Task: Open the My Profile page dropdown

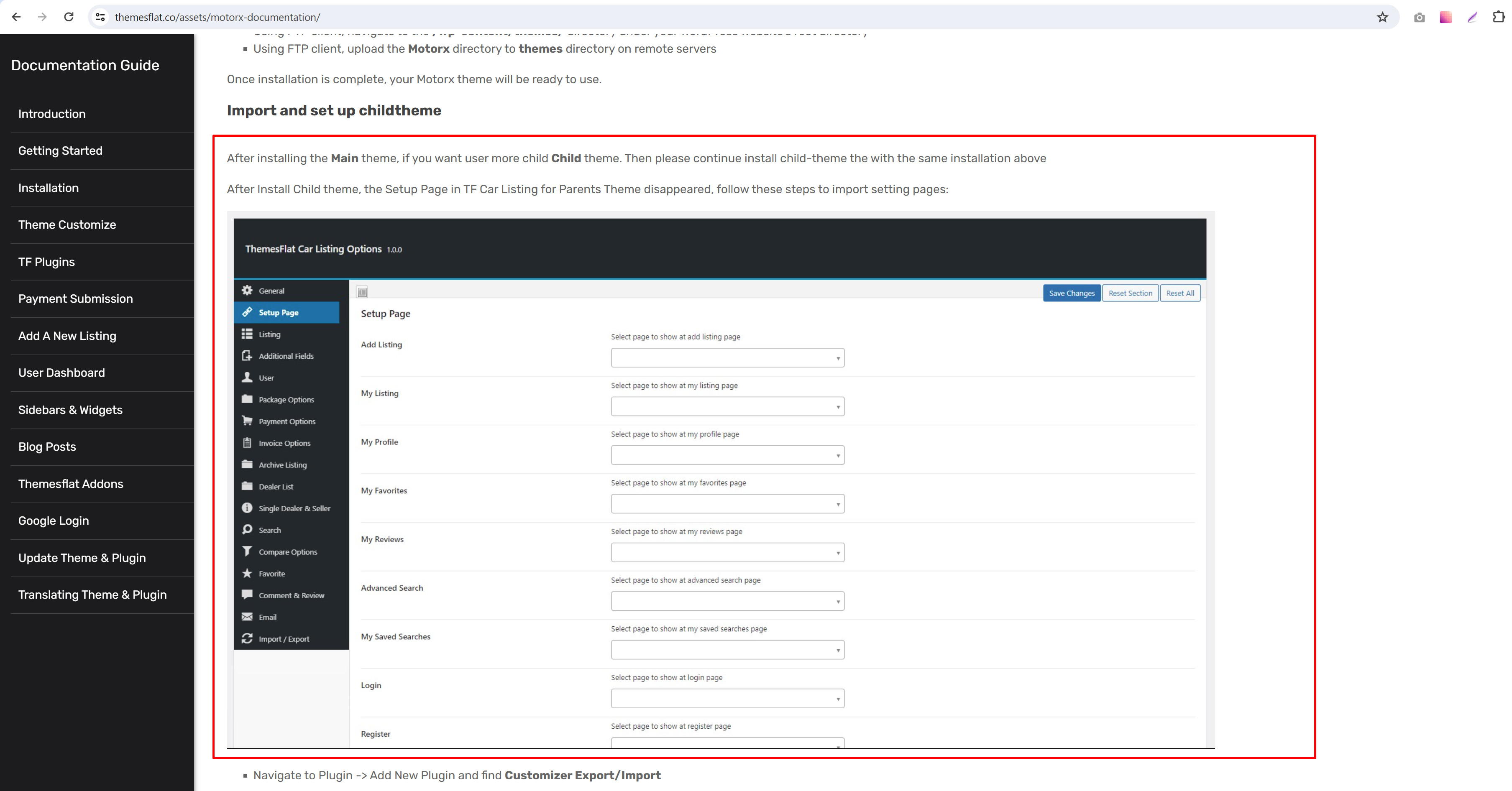Action: click(727, 455)
